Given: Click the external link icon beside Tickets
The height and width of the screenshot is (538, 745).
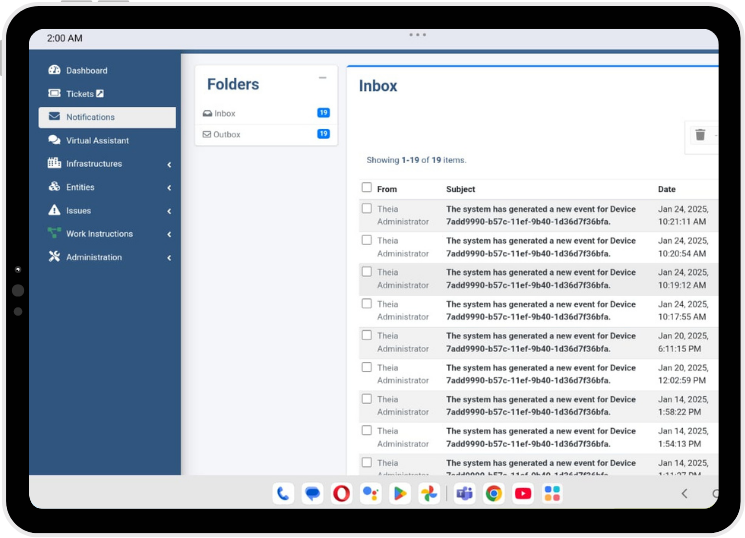Looking at the screenshot, I should point(100,94).
